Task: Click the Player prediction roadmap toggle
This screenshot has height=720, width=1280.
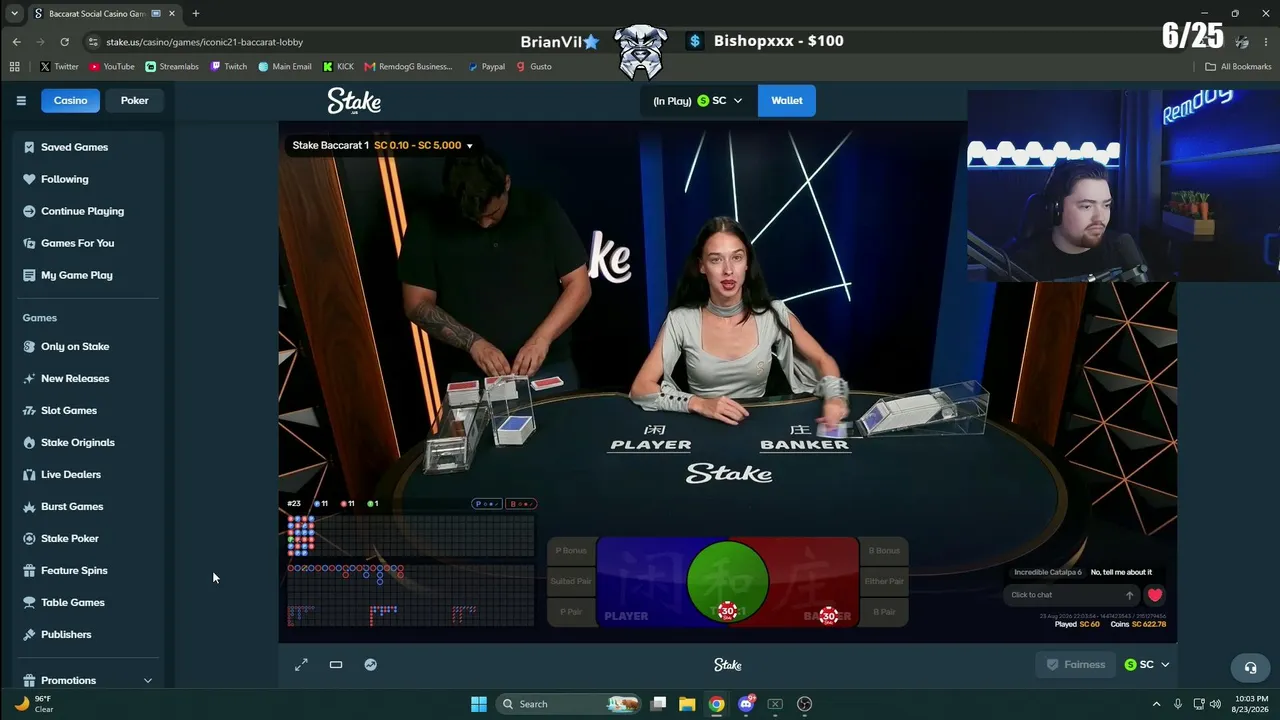Action: 487,504
